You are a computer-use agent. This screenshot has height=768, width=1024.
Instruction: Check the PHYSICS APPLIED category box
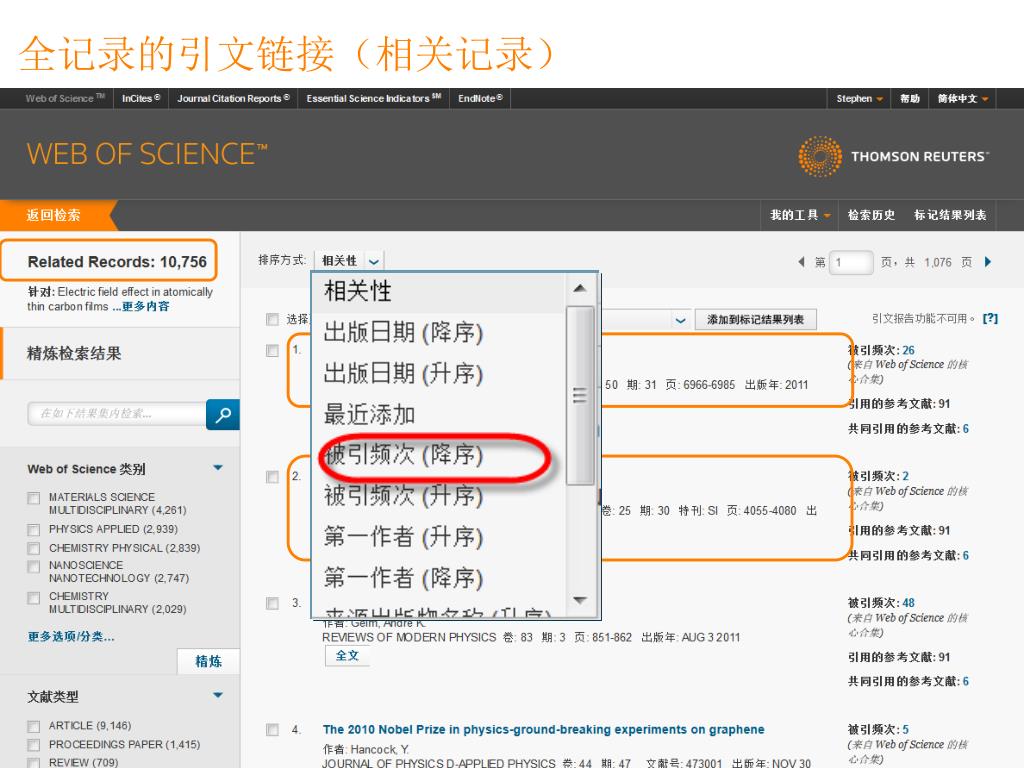[x=33, y=529]
